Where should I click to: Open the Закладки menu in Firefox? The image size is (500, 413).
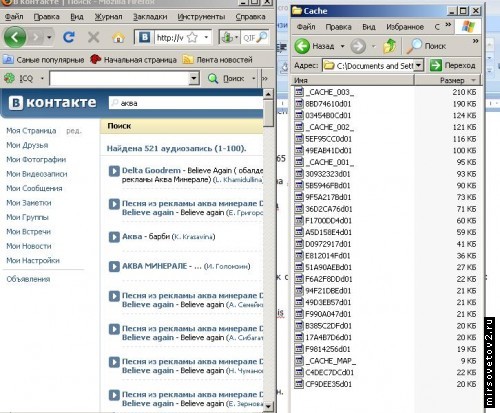tap(150, 17)
